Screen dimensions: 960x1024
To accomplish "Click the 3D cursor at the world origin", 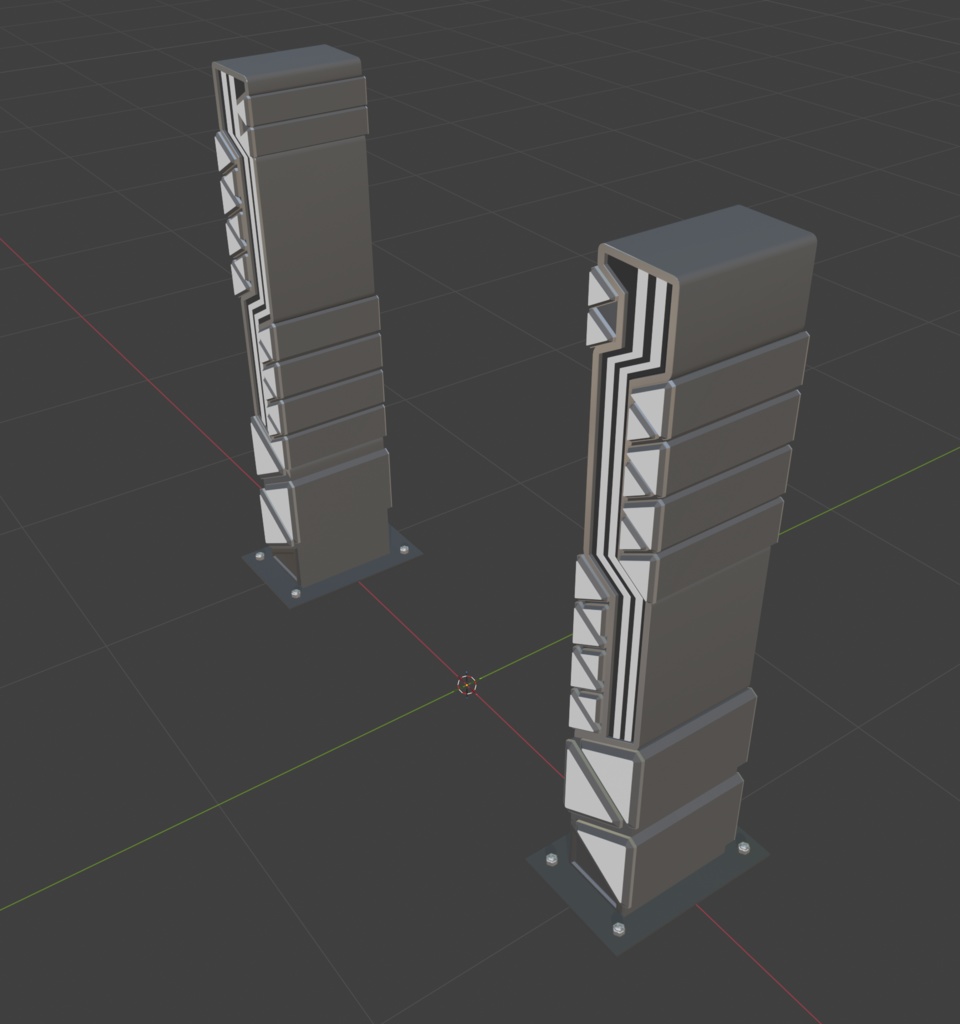I will pyautogui.click(x=466, y=684).
